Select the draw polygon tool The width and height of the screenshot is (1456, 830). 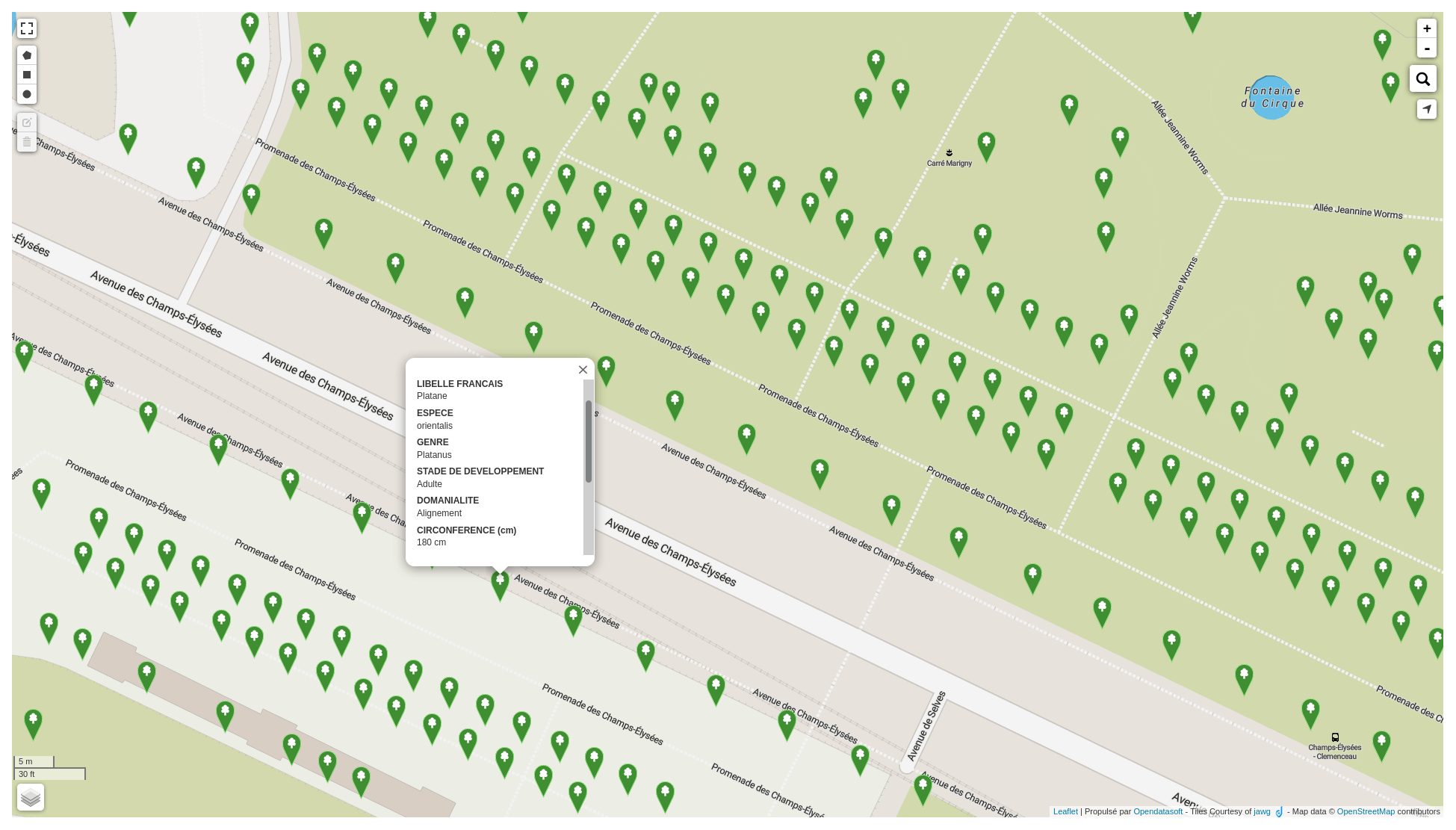[x=27, y=55]
